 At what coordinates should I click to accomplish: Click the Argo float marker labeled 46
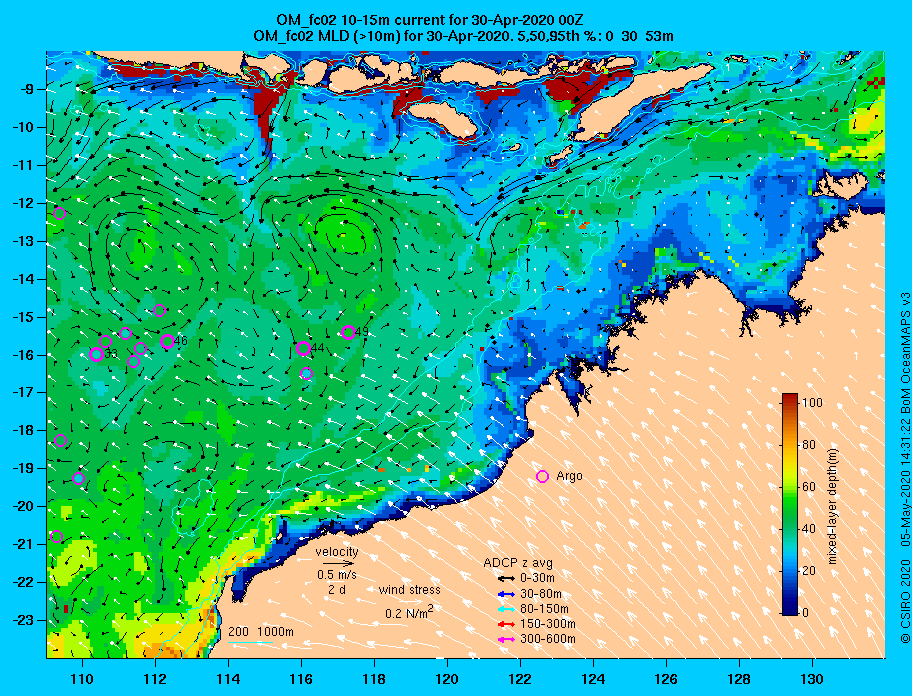coord(167,341)
